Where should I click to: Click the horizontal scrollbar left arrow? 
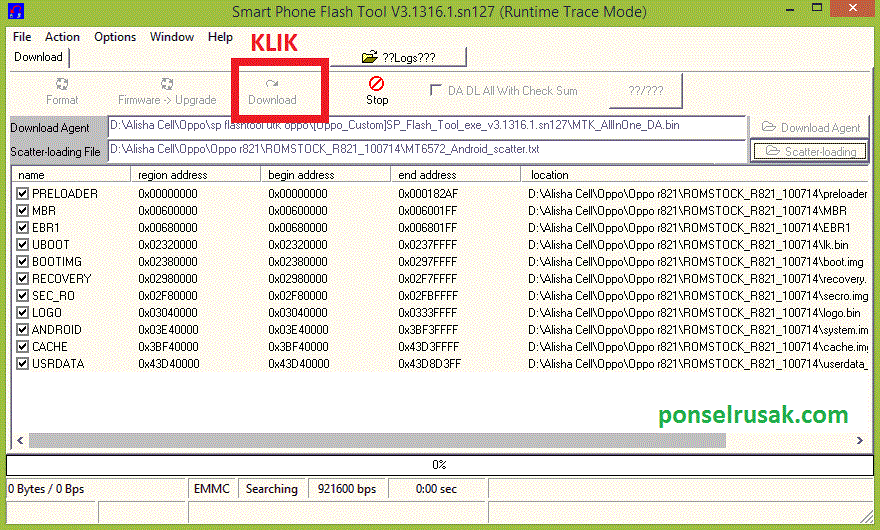(20, 441)
